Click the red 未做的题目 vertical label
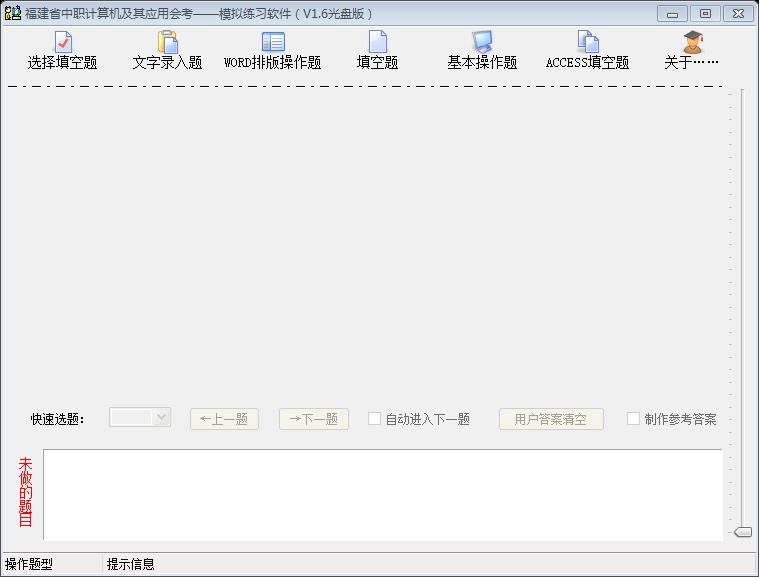This screenshot has width=759, height=577. (25, 492)
